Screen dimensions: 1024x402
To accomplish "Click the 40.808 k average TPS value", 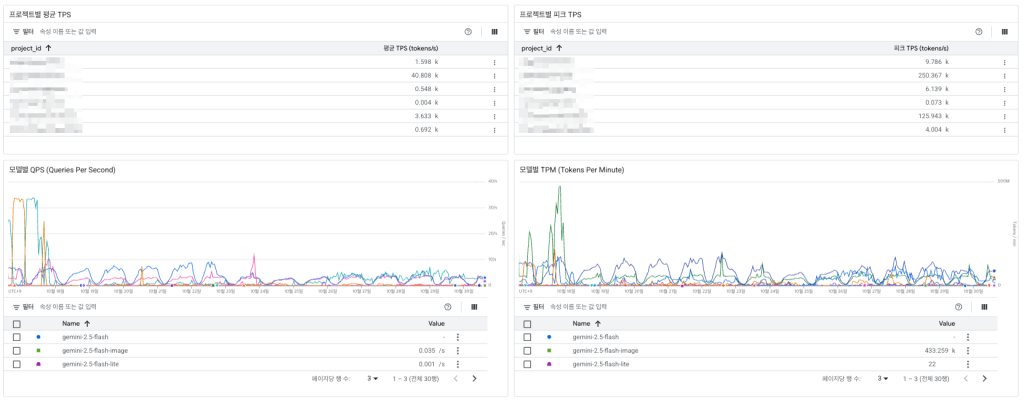I will [424, 76].
